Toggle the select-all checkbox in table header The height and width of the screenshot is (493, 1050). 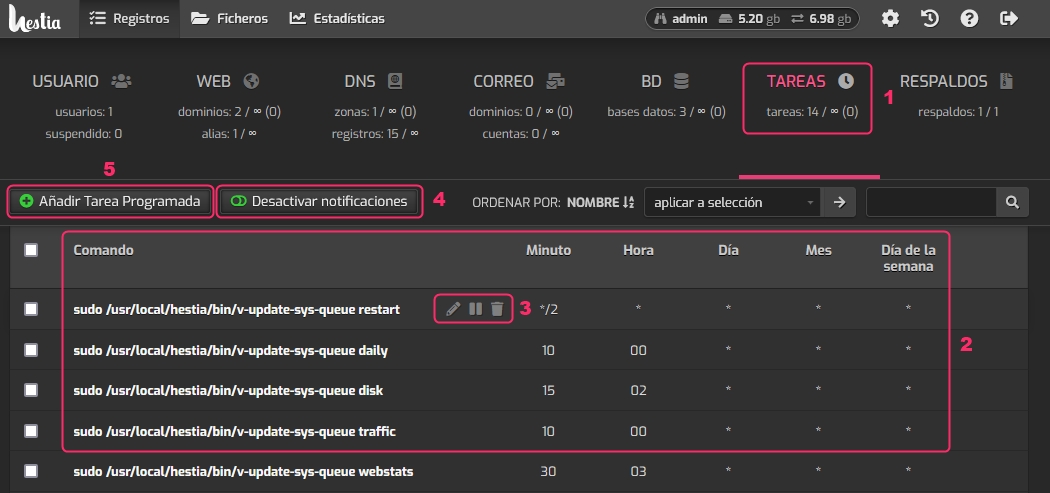[31, 250]
